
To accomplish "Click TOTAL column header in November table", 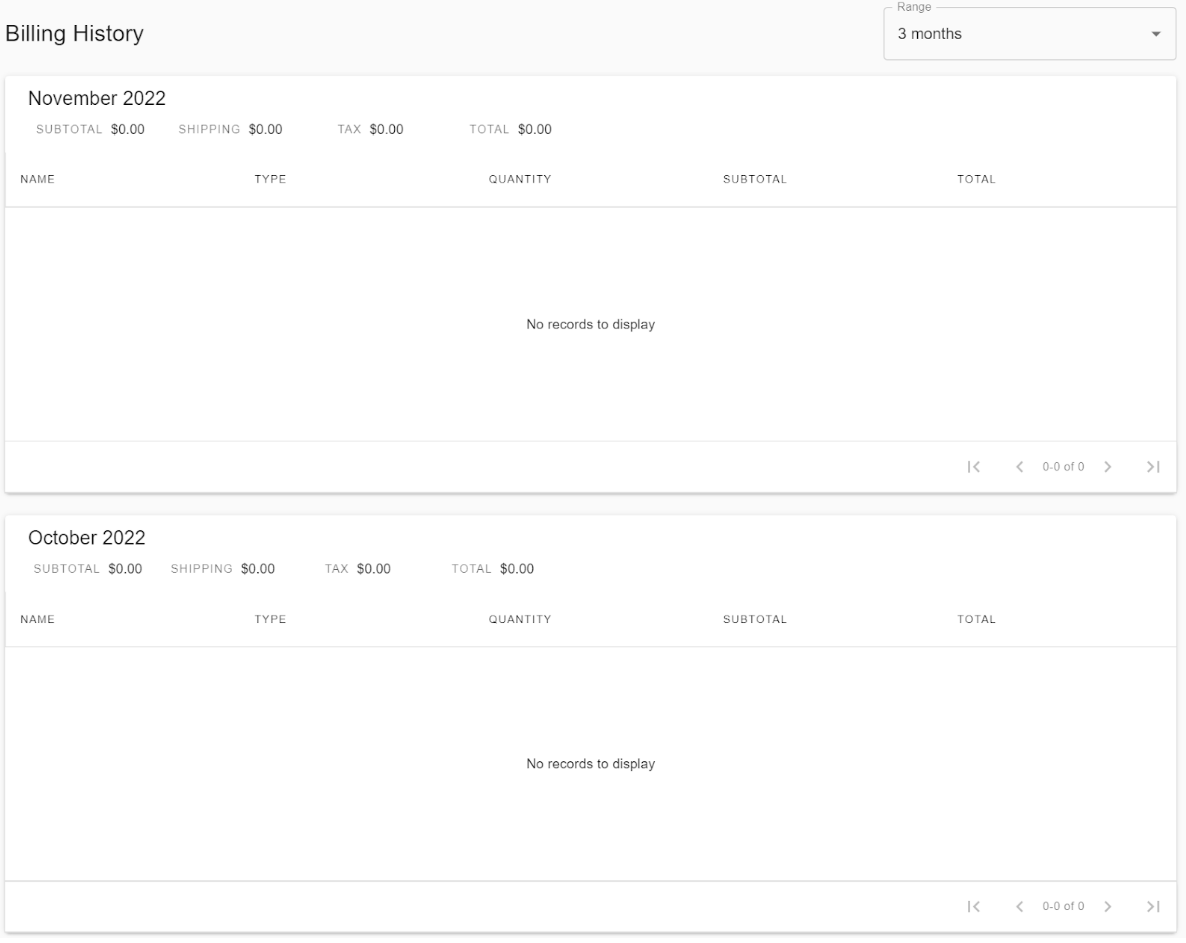I will pyautogui.click(x=976, y=180).
